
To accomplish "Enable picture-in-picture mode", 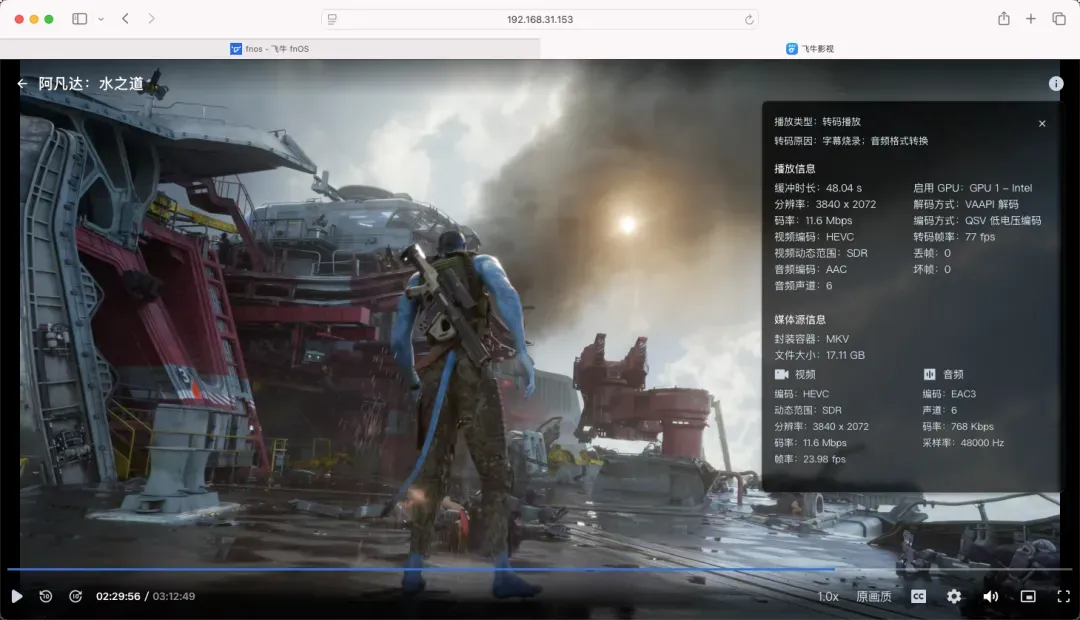I will (x=1027, y=596).
